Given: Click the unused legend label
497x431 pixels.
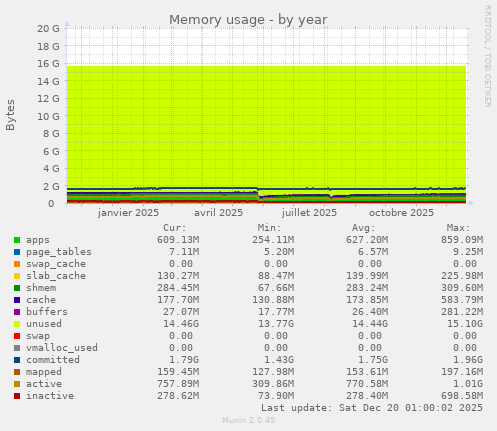Looking at the screenshot, I should pos(44,324).
